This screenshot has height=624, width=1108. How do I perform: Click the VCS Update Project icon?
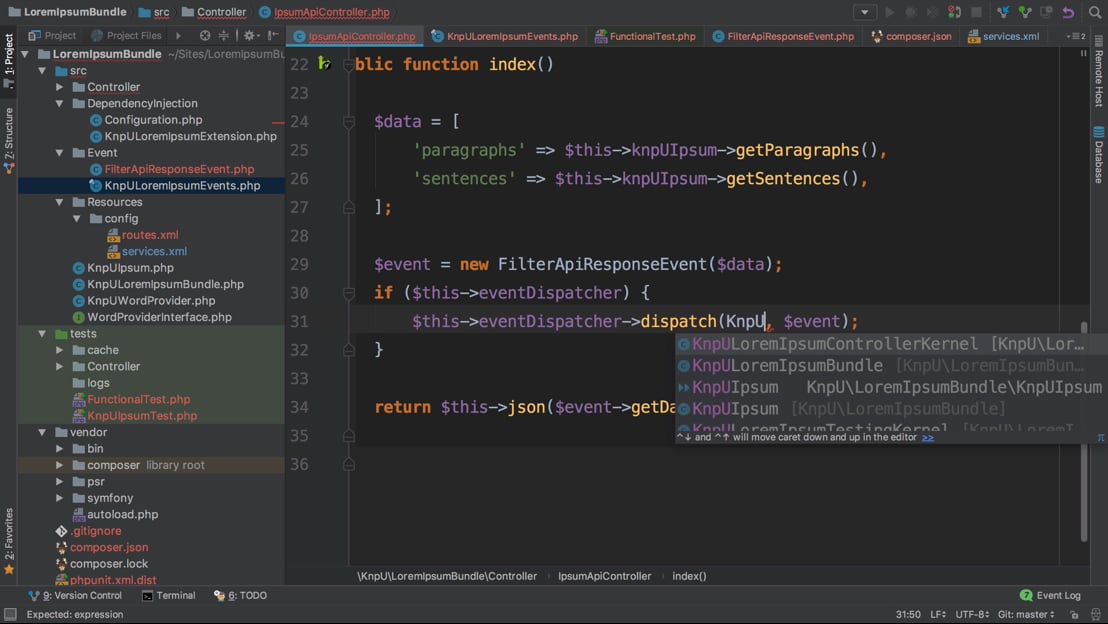pos(1003,12)
